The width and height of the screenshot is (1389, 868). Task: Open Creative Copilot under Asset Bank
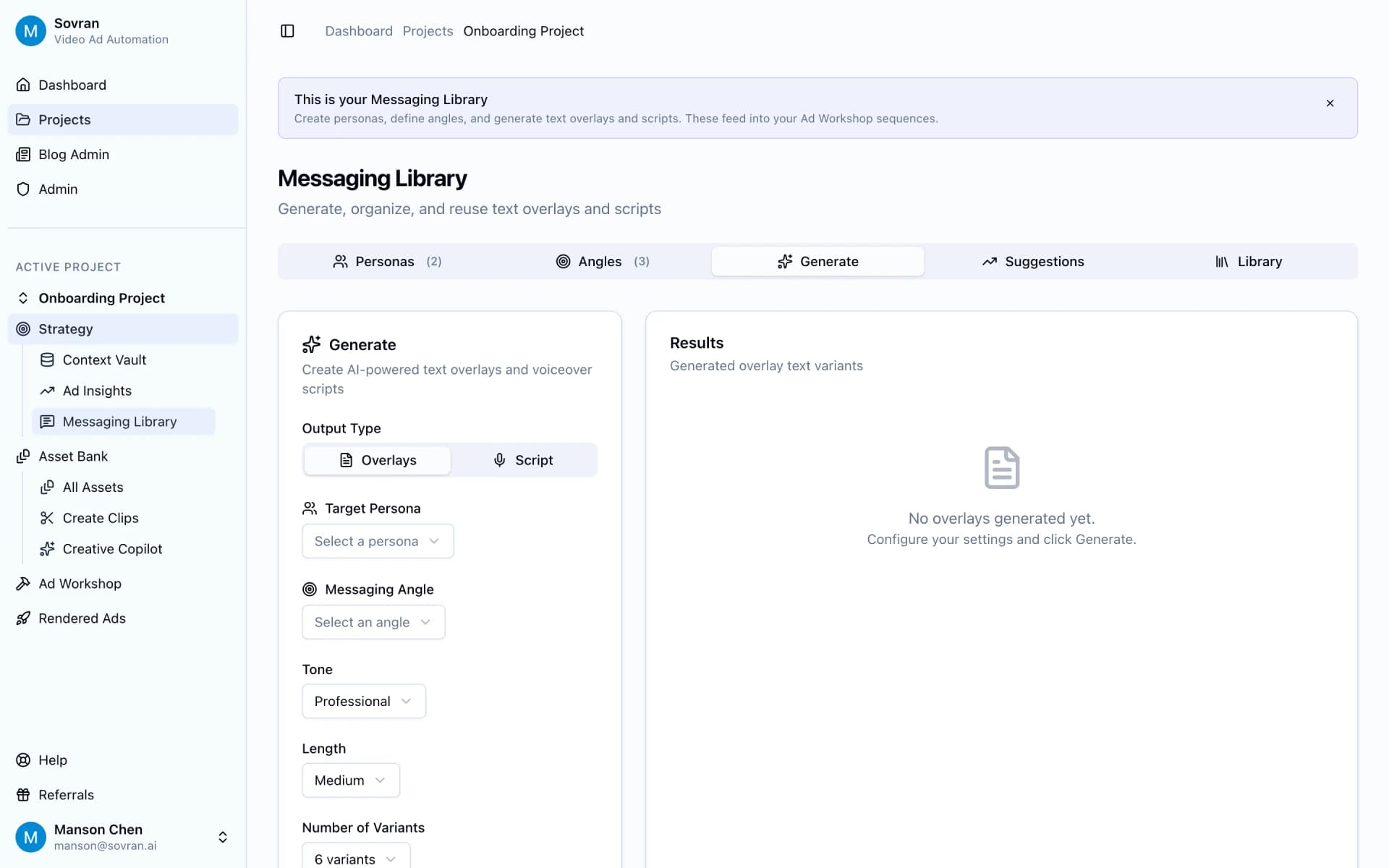click(x=123, y=549)
